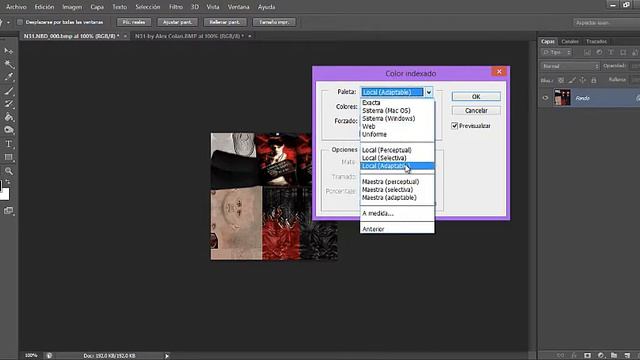Open the Capa menu

tap(97, 7)
